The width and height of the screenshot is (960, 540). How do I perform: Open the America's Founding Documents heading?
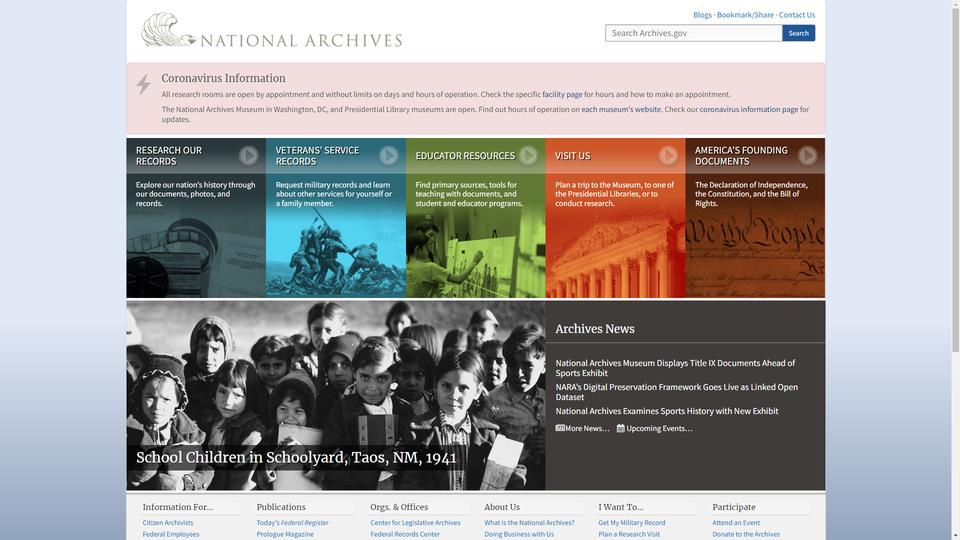[741, 156]
